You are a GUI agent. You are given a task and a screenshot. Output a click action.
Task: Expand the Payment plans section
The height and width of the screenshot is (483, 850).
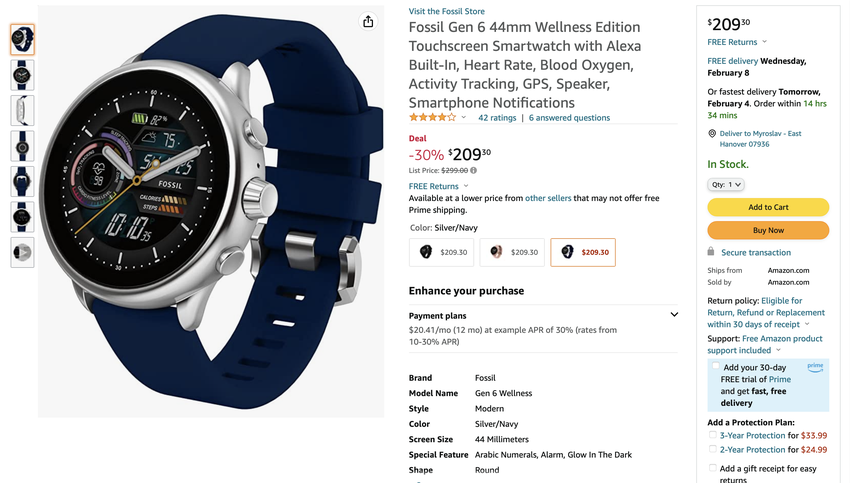[674, 315]
